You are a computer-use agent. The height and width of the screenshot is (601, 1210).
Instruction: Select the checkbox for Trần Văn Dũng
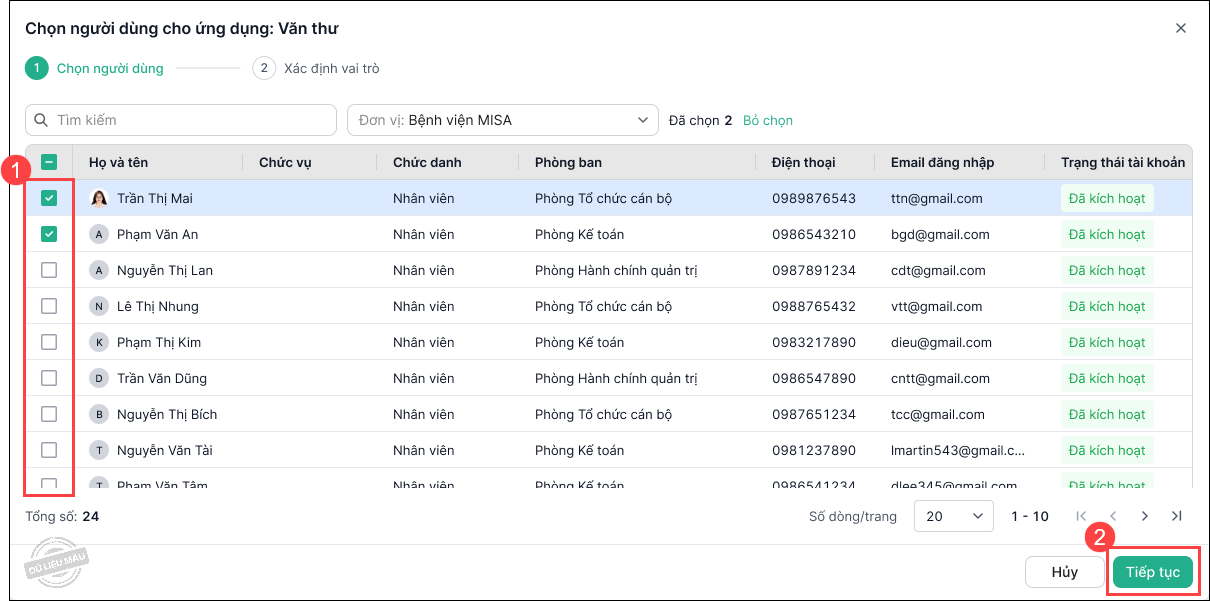pos(49,378)
